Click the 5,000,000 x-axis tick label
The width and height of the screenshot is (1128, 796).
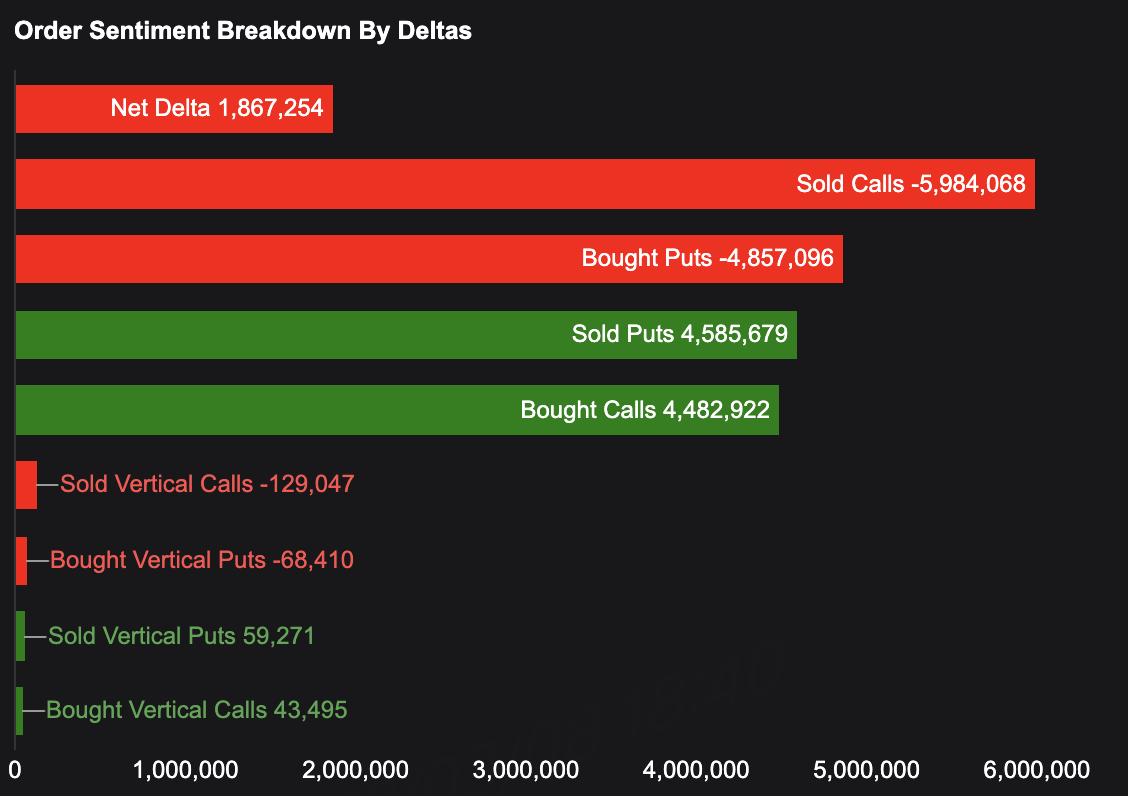click(865, 770)
